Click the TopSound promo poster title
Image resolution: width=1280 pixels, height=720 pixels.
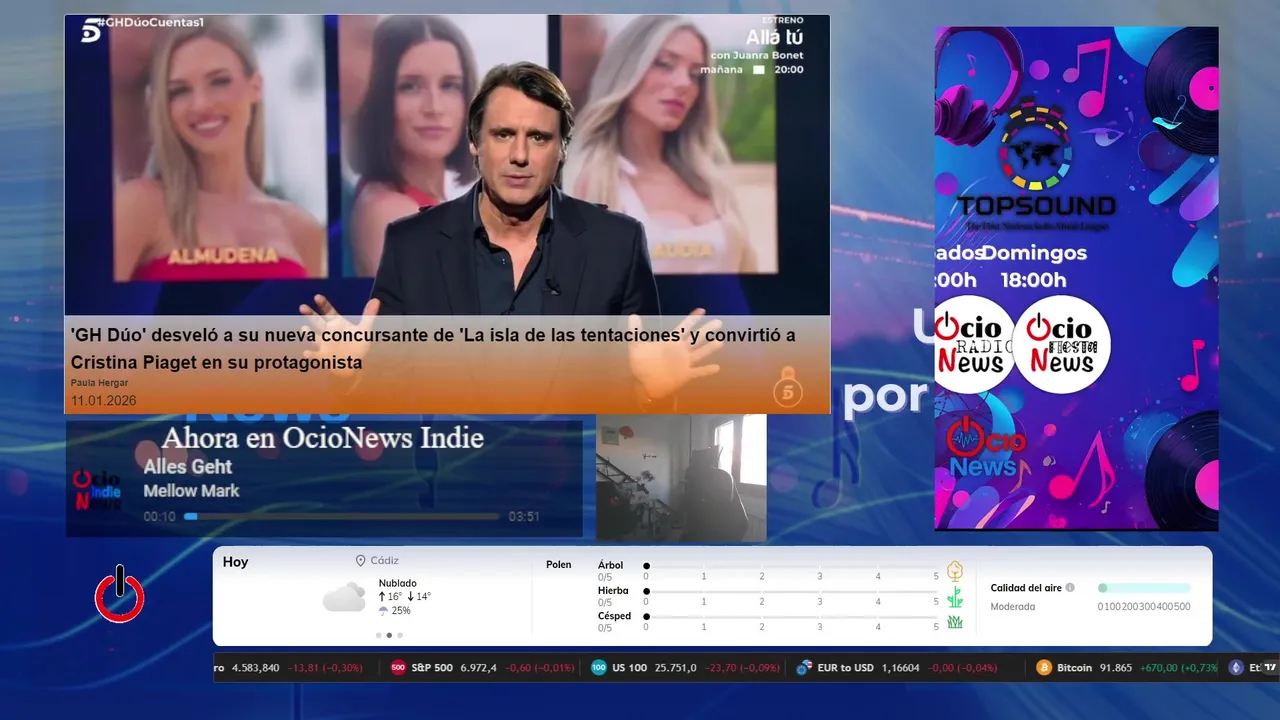tap(1036, 207)
